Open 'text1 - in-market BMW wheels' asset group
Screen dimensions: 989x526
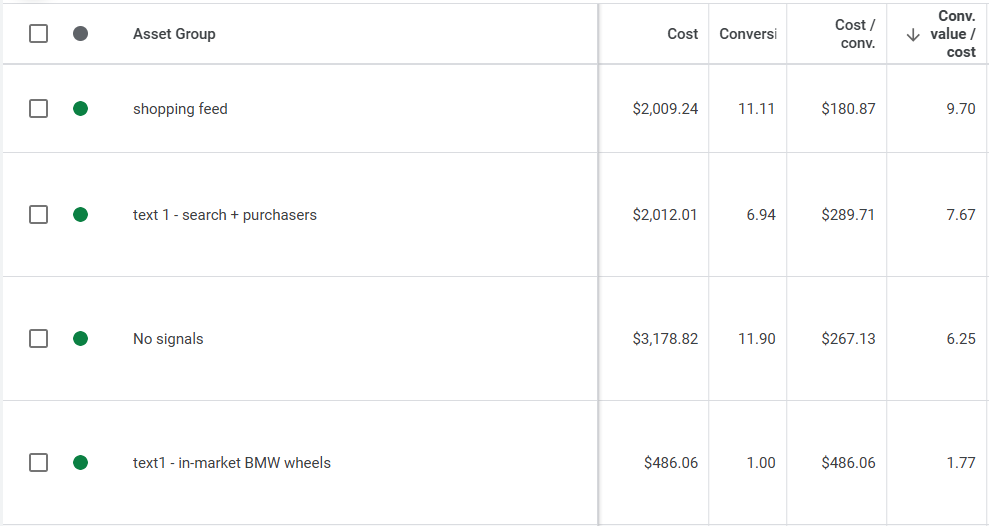point(231,463)
